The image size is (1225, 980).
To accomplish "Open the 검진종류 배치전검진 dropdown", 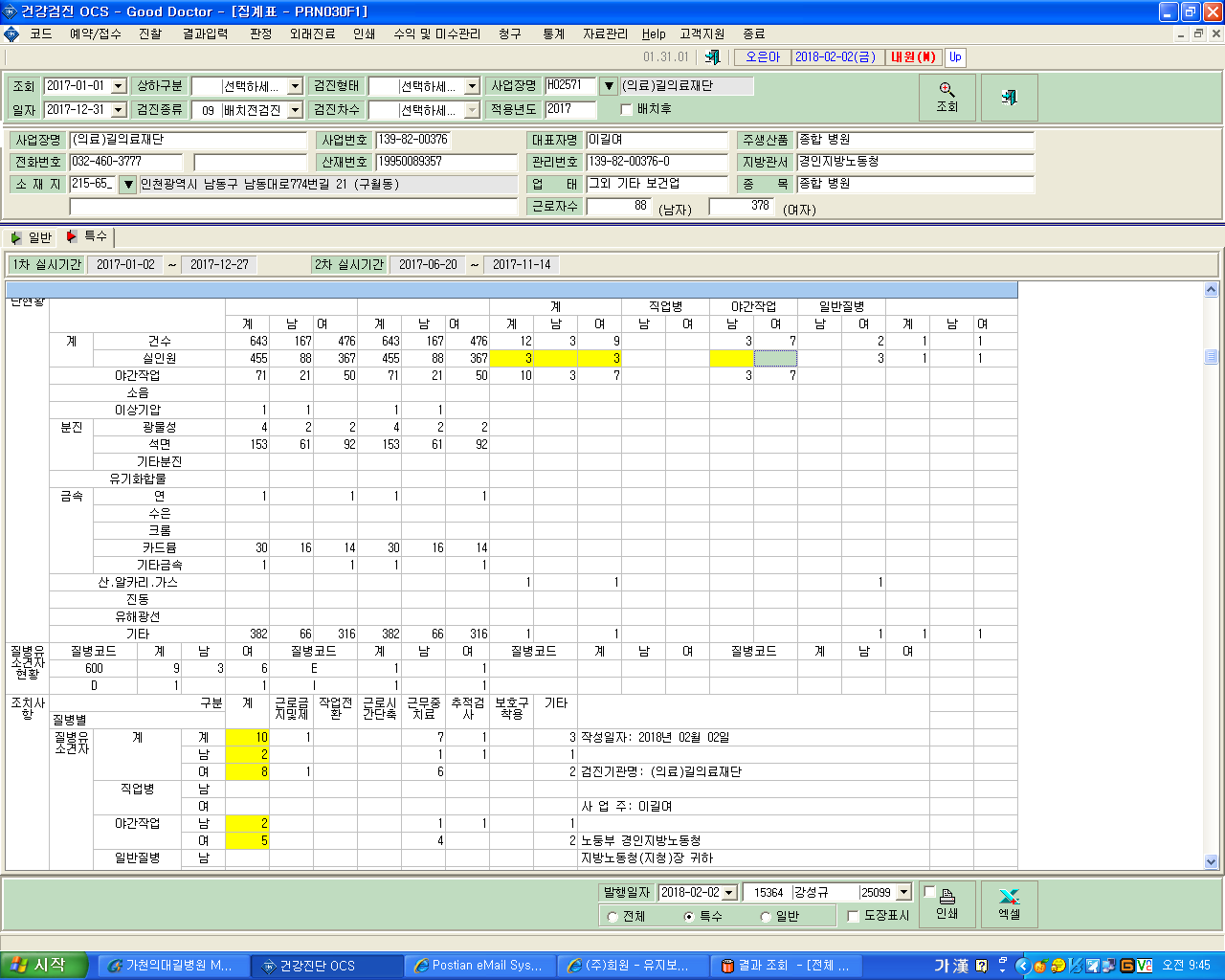I will 295,111.
